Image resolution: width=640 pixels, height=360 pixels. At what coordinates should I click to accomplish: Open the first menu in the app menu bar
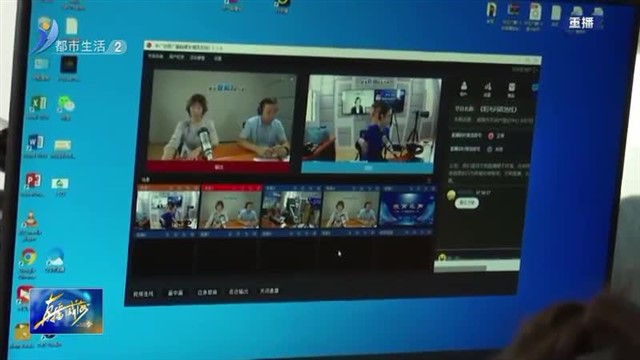pyautogui.click(x=156, y=56)
